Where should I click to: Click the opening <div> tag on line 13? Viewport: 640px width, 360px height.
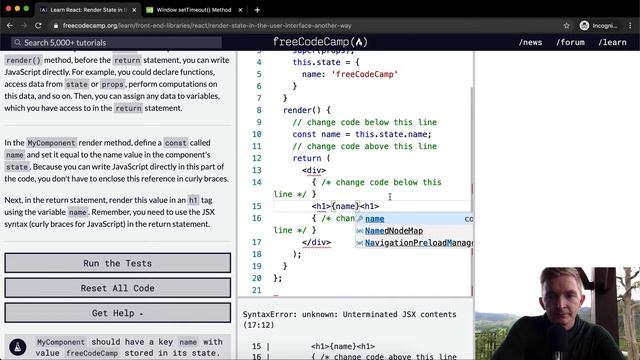(314, 170)
